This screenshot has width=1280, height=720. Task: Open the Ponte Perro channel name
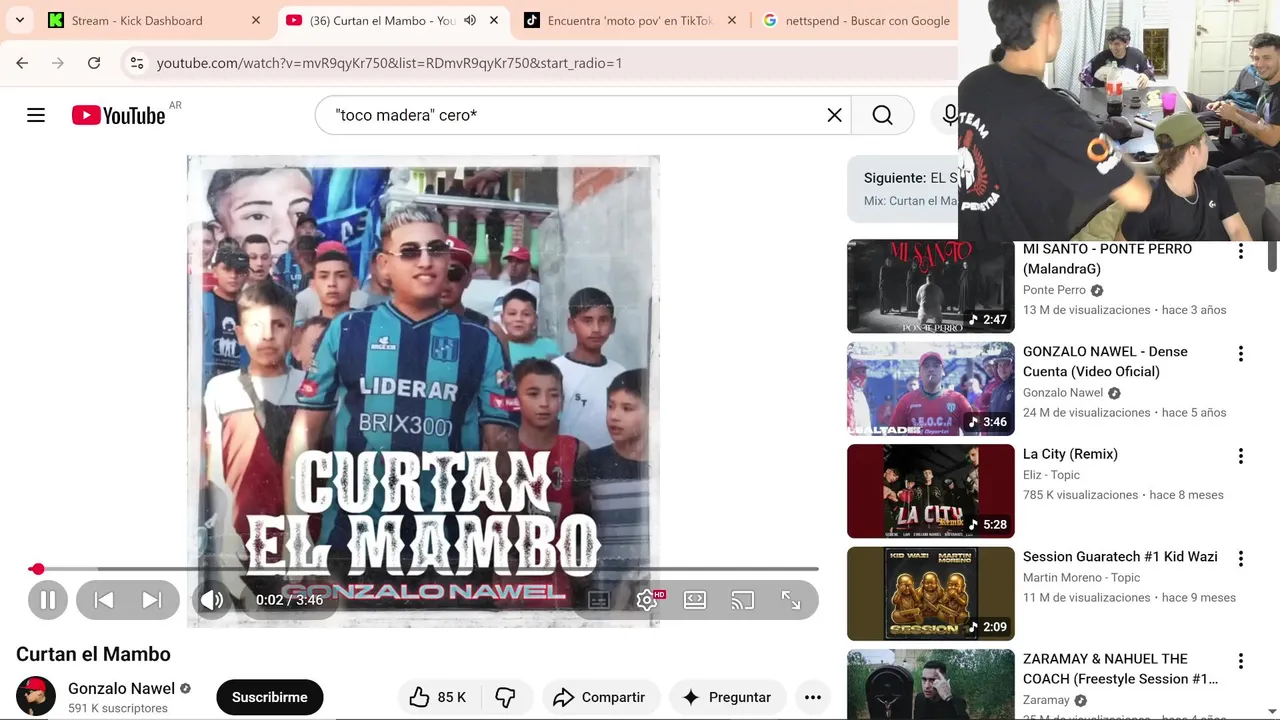point(1054,290)
